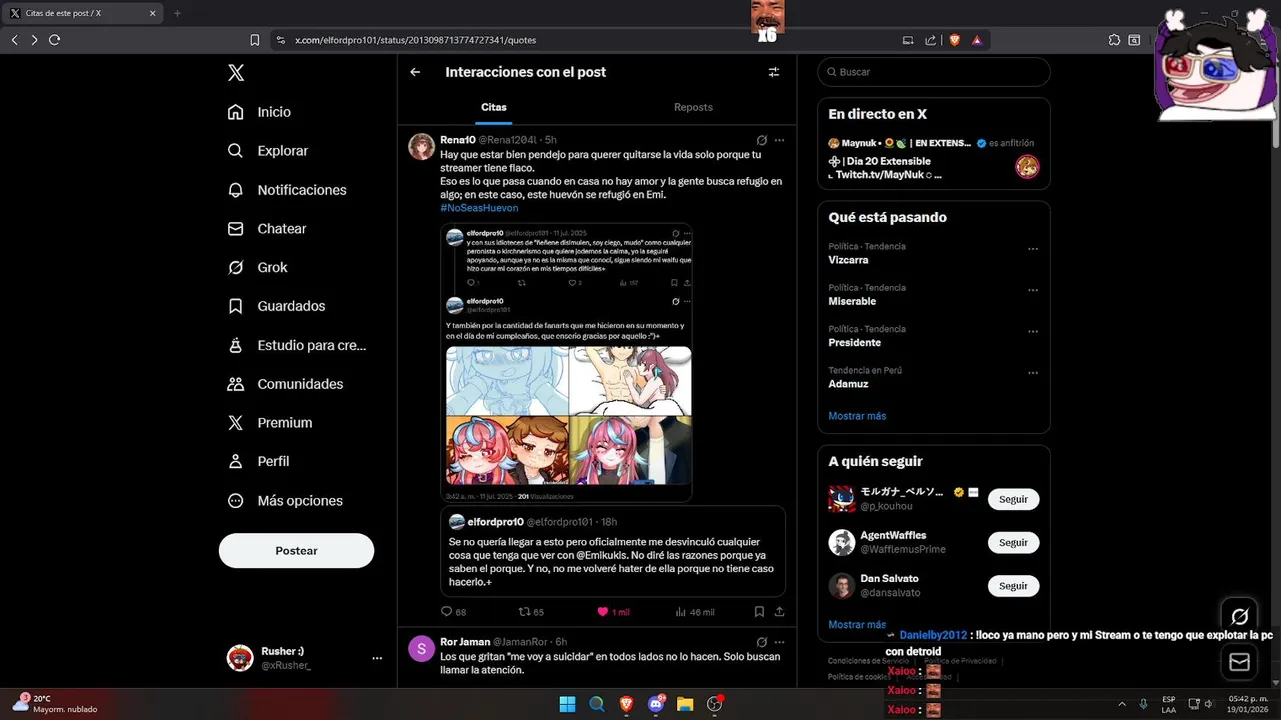Open weather widget 20°C
The height and width of the screenshot is (720, 1281).
coord(55,704)
